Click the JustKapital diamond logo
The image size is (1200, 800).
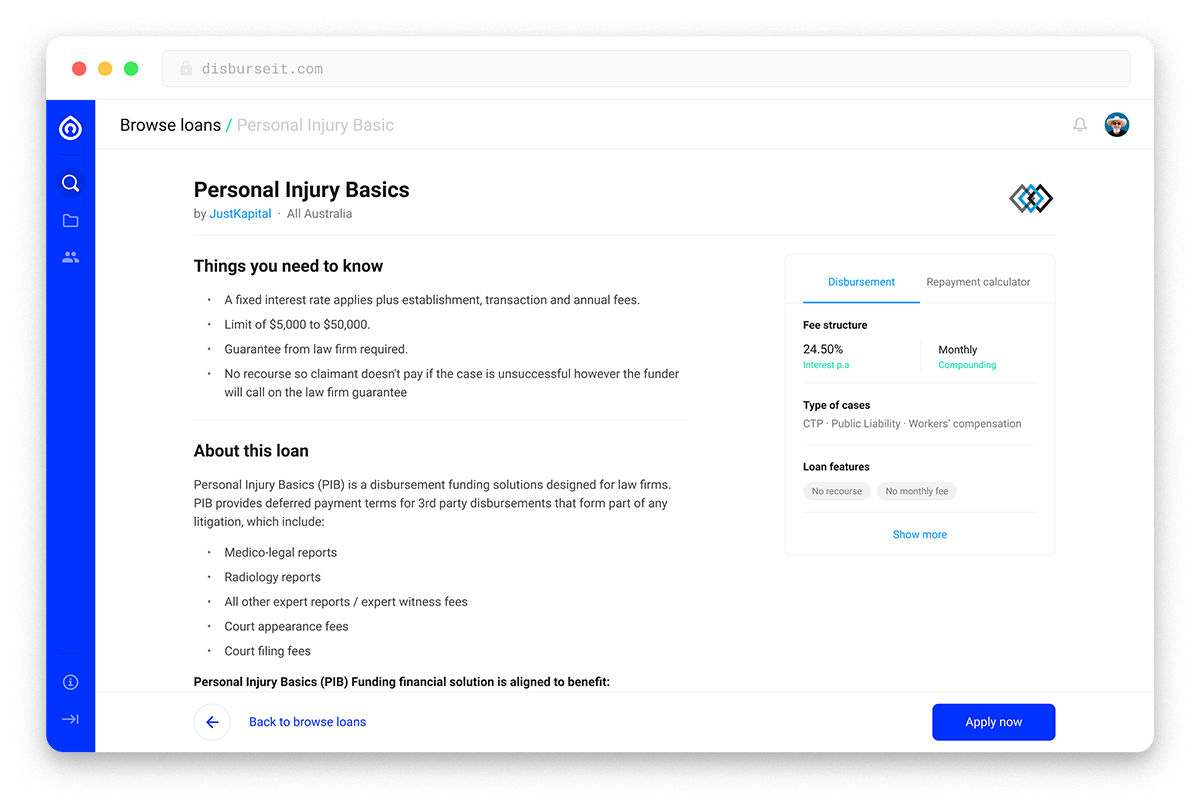(1031, 199)
